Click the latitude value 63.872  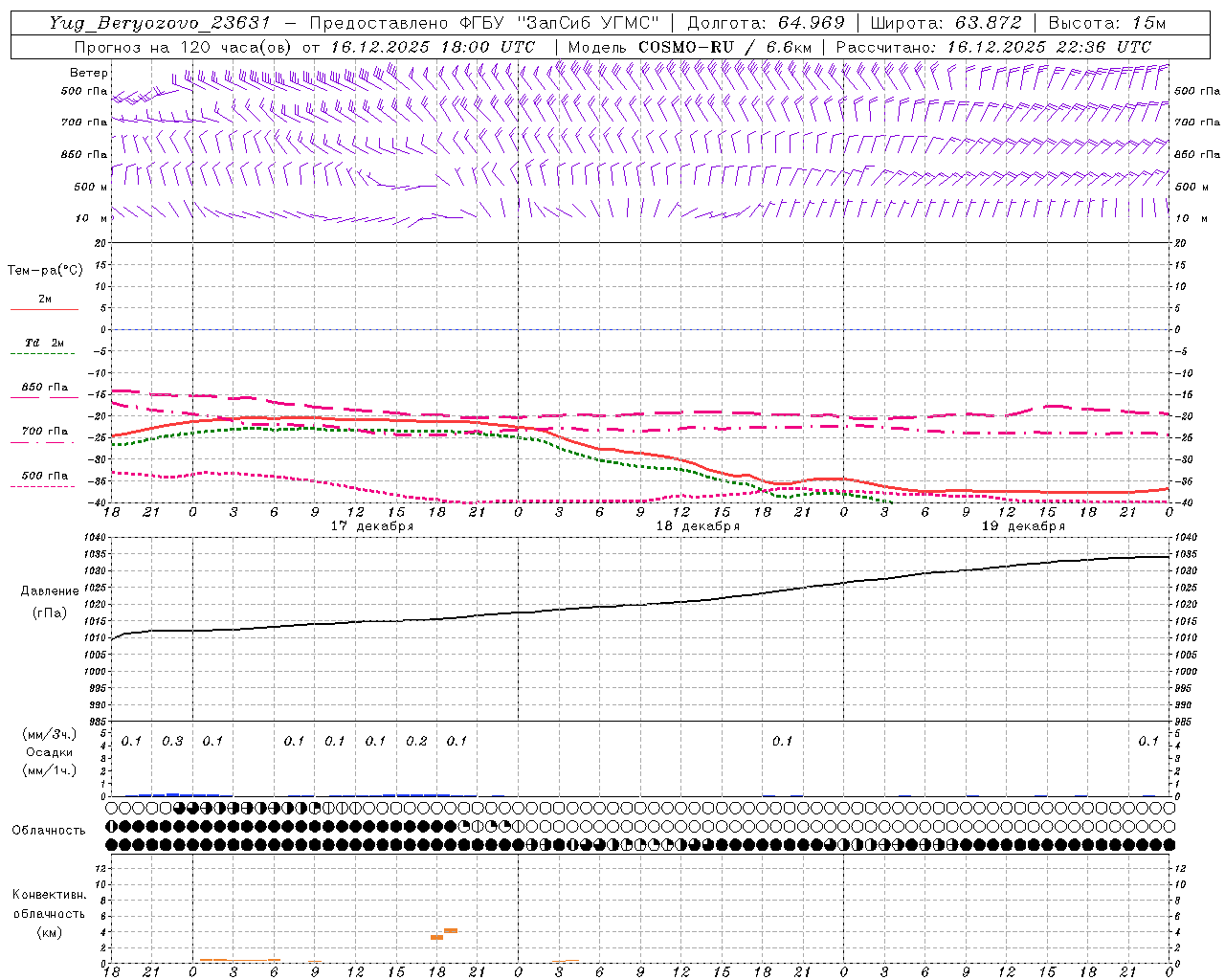(987, 23)
